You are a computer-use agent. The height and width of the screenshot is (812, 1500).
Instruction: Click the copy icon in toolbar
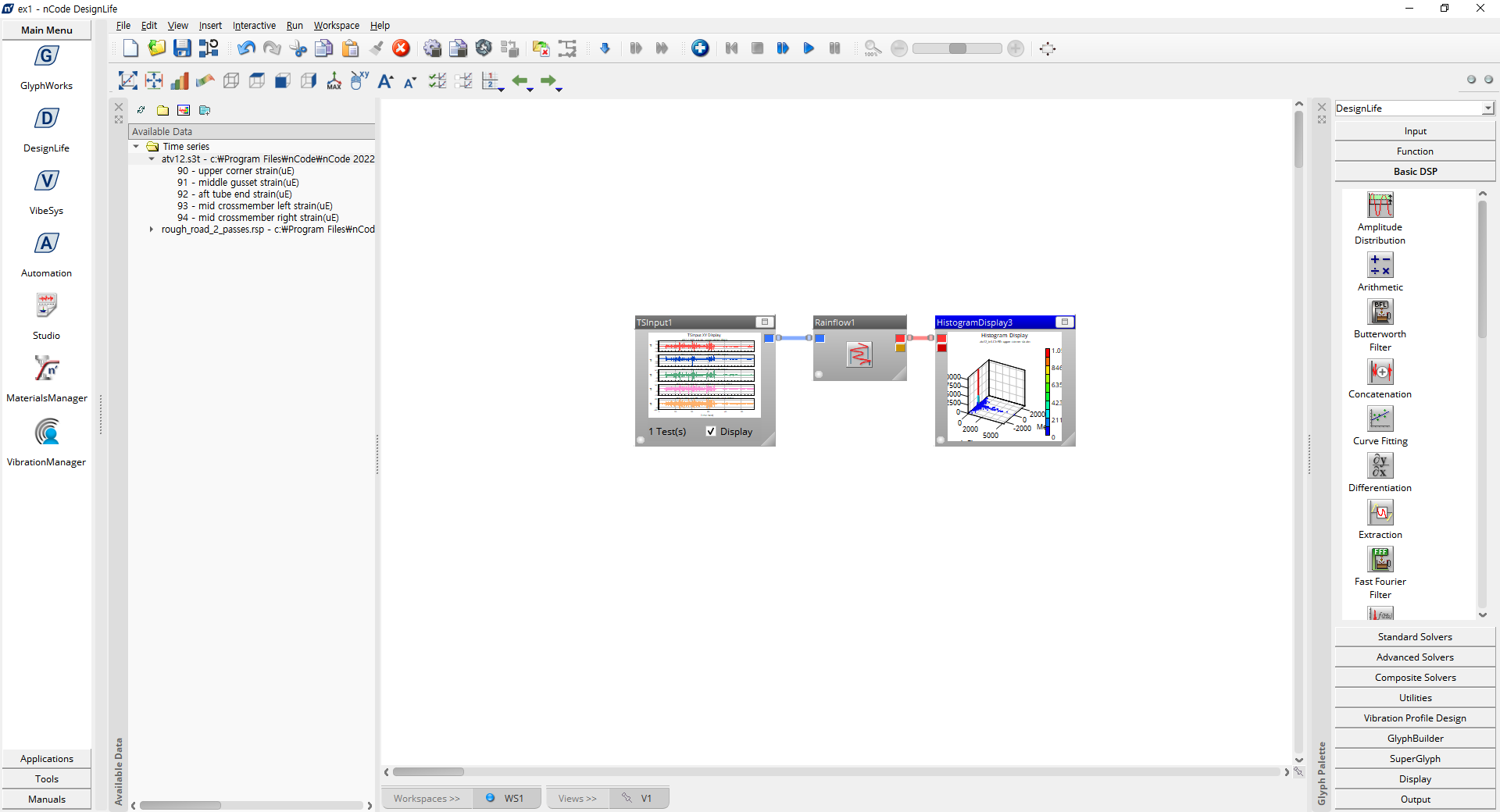(323, 48)
